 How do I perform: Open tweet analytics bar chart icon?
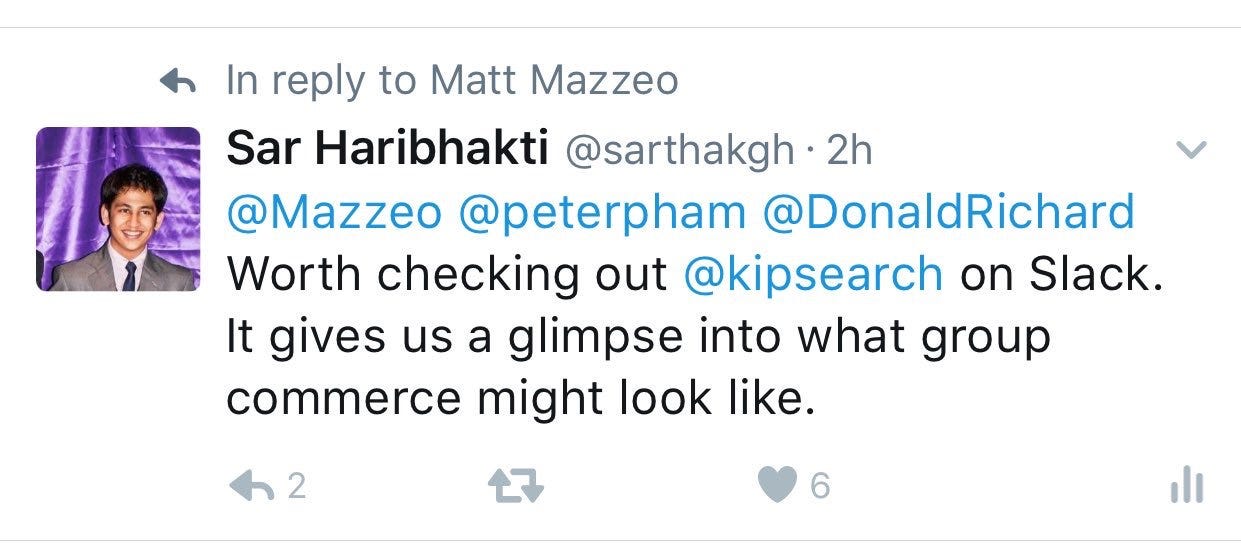pos(1186,486)
